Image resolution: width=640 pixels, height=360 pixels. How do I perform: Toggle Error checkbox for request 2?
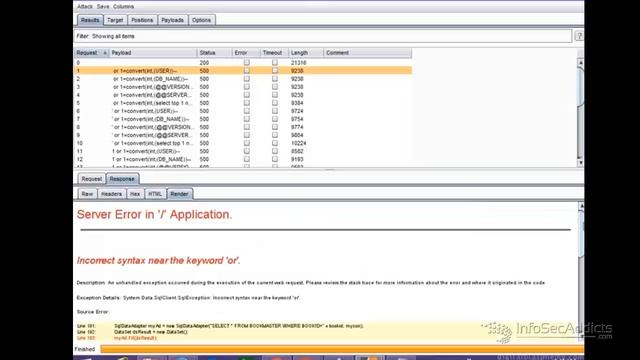pos(247,79)
